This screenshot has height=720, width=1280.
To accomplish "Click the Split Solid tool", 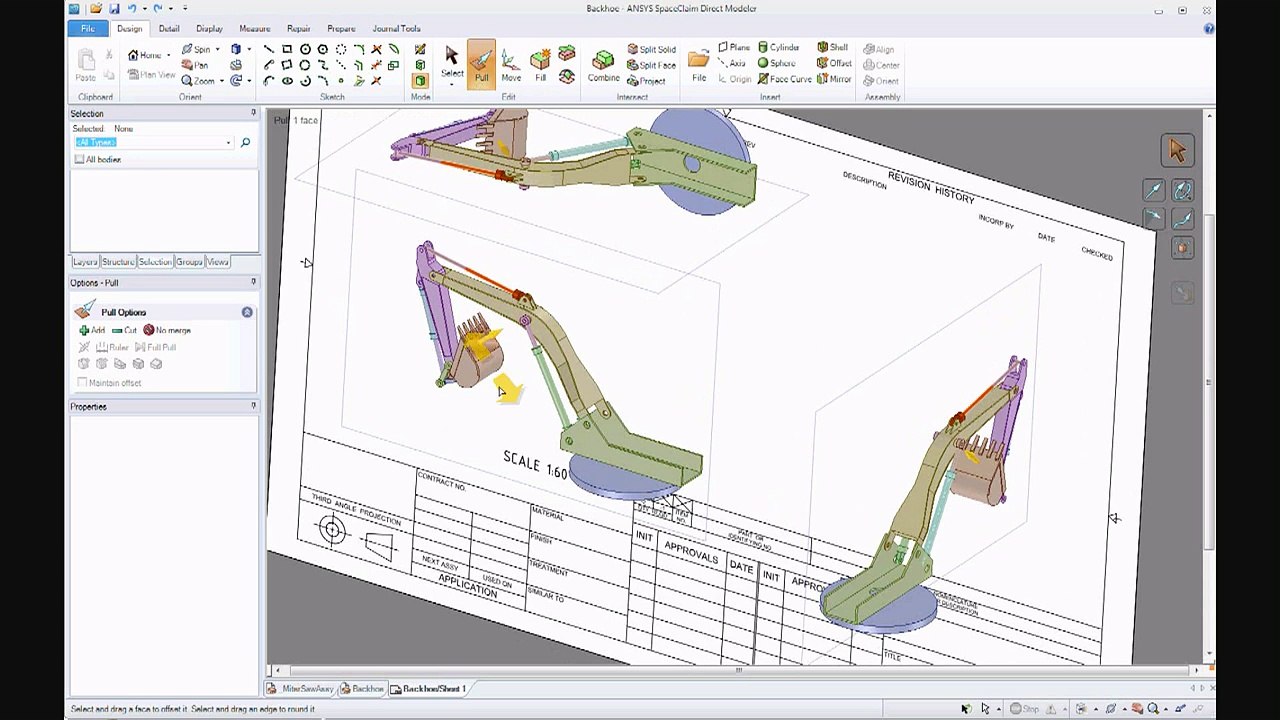I will (651, 49).
